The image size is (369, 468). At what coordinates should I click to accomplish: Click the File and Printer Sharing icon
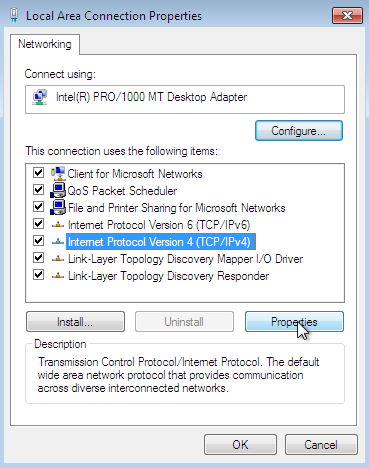(58, 208)
